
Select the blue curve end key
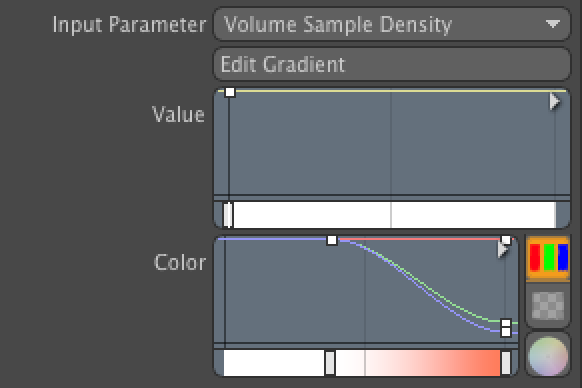tap(506, 332)
